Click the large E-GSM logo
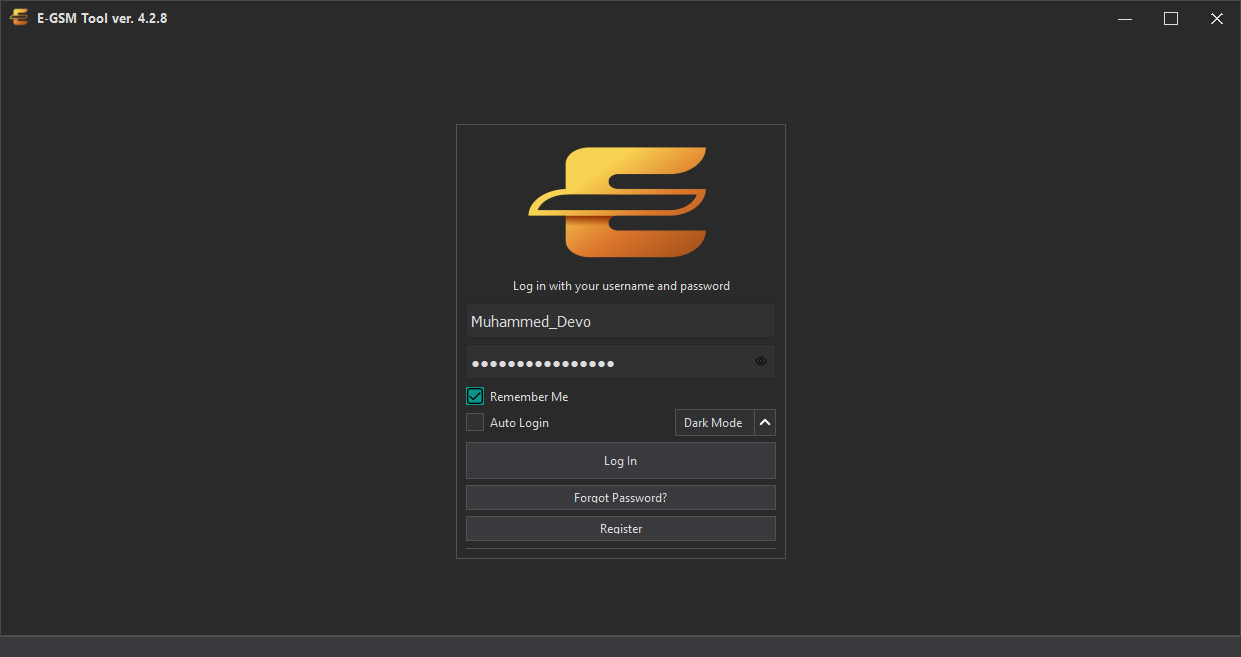1241x657 pixels. coord(618,202)
